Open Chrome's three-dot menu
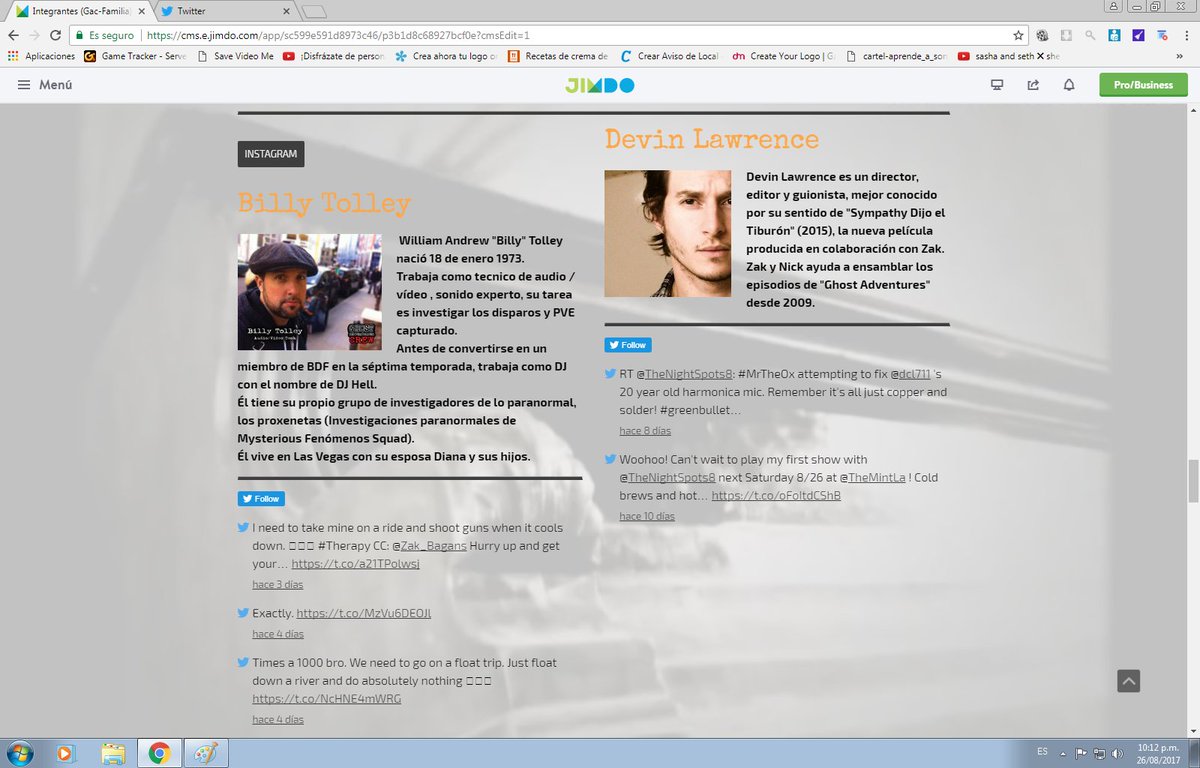Image resolution: width=1200 pixels, height=768 pixels. (x=1187, y=34)
